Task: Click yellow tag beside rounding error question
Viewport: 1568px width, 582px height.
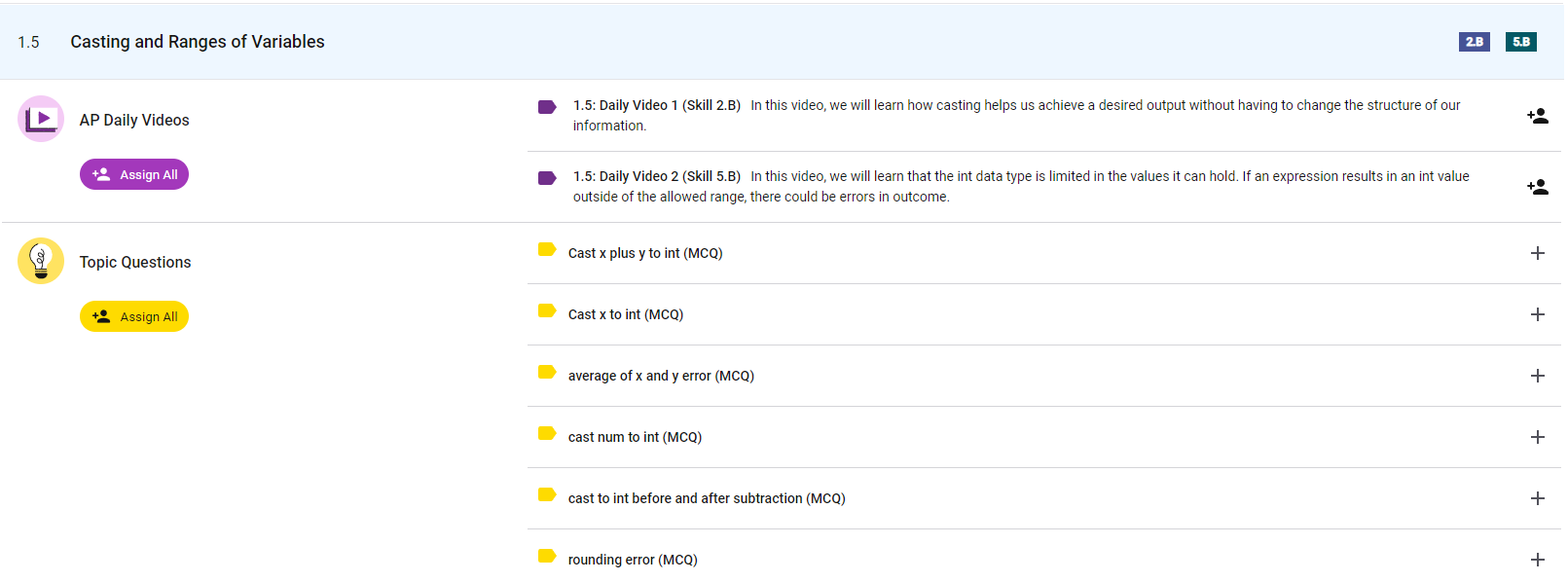Action: (547, 557)
